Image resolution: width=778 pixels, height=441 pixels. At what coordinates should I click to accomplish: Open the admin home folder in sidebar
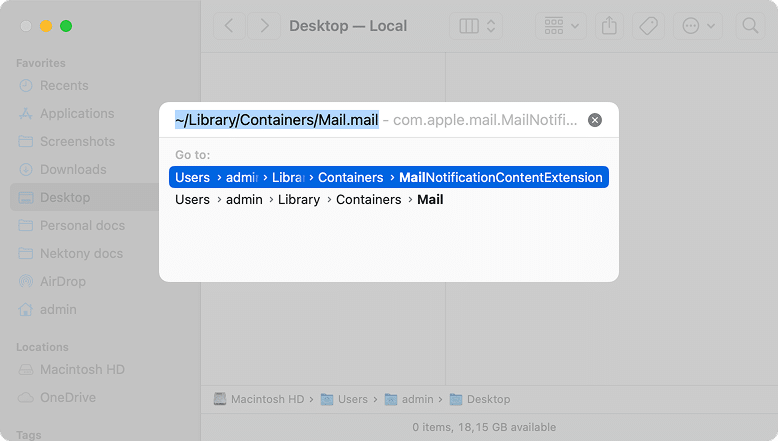point(58,310)
